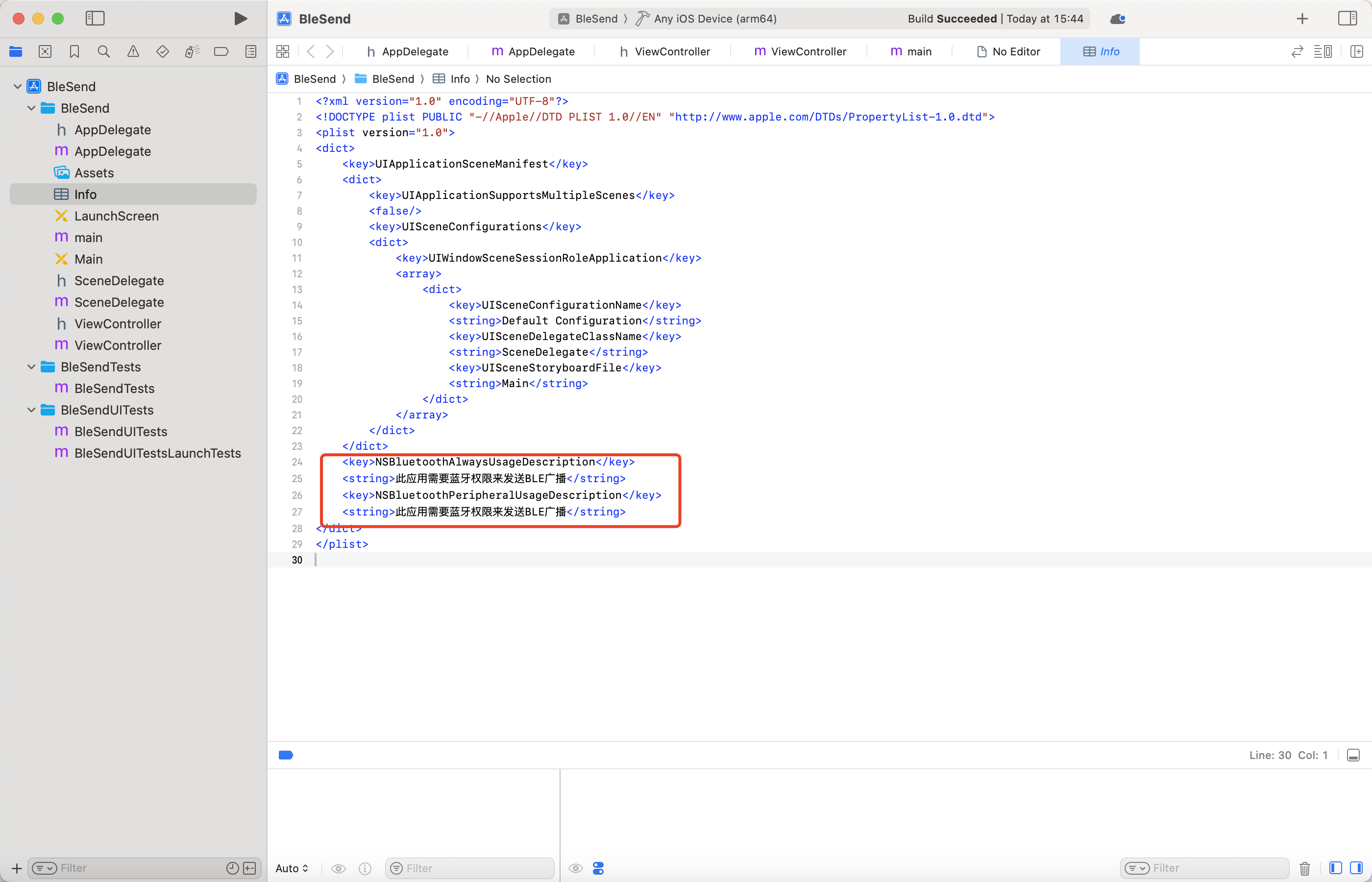Collapse the BleSendTests group
Viewport: 1372px width, 882px height.
coord(31,367)
